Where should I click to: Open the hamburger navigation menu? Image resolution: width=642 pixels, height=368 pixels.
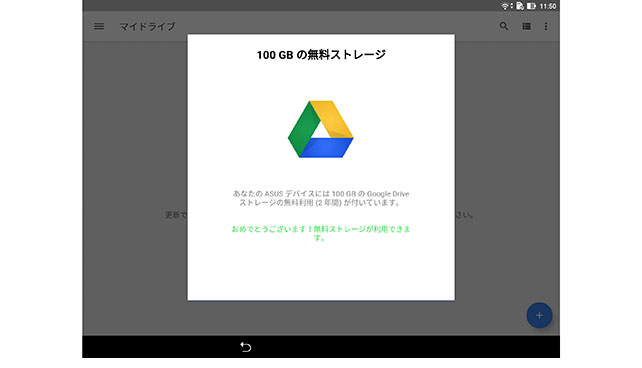pos(99,27)
